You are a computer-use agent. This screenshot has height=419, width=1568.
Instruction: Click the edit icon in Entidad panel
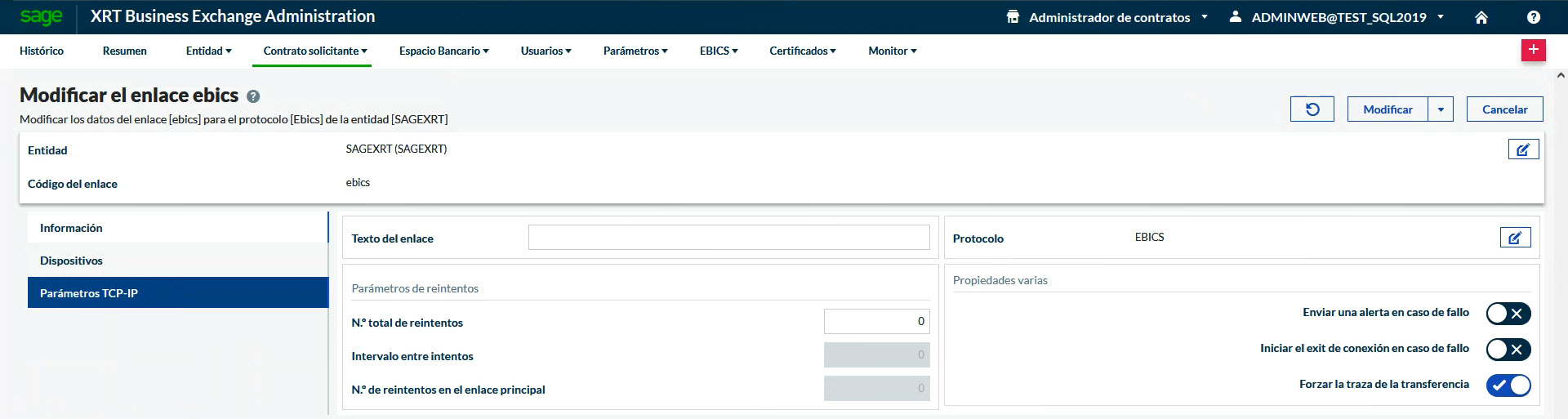click(x=1523, y=149)
